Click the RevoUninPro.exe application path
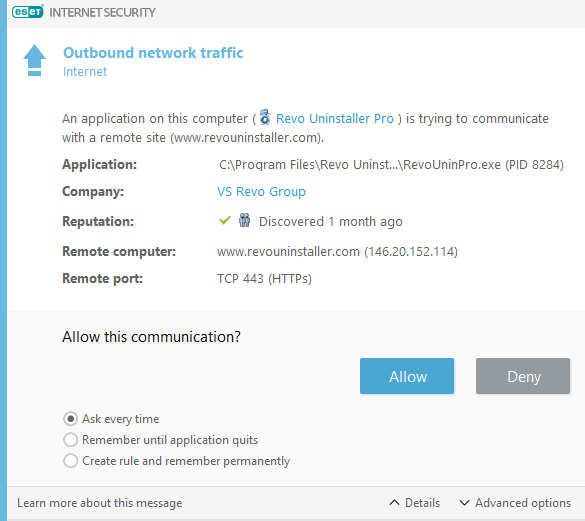Viewport: 585px width, 521px height. (x=391, y=165)
